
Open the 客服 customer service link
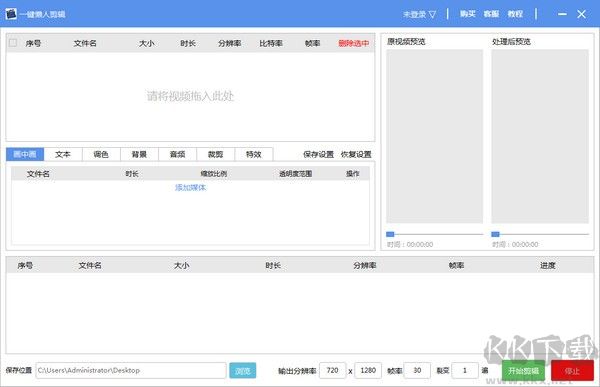pyautogui.click(x=491, y=14)
